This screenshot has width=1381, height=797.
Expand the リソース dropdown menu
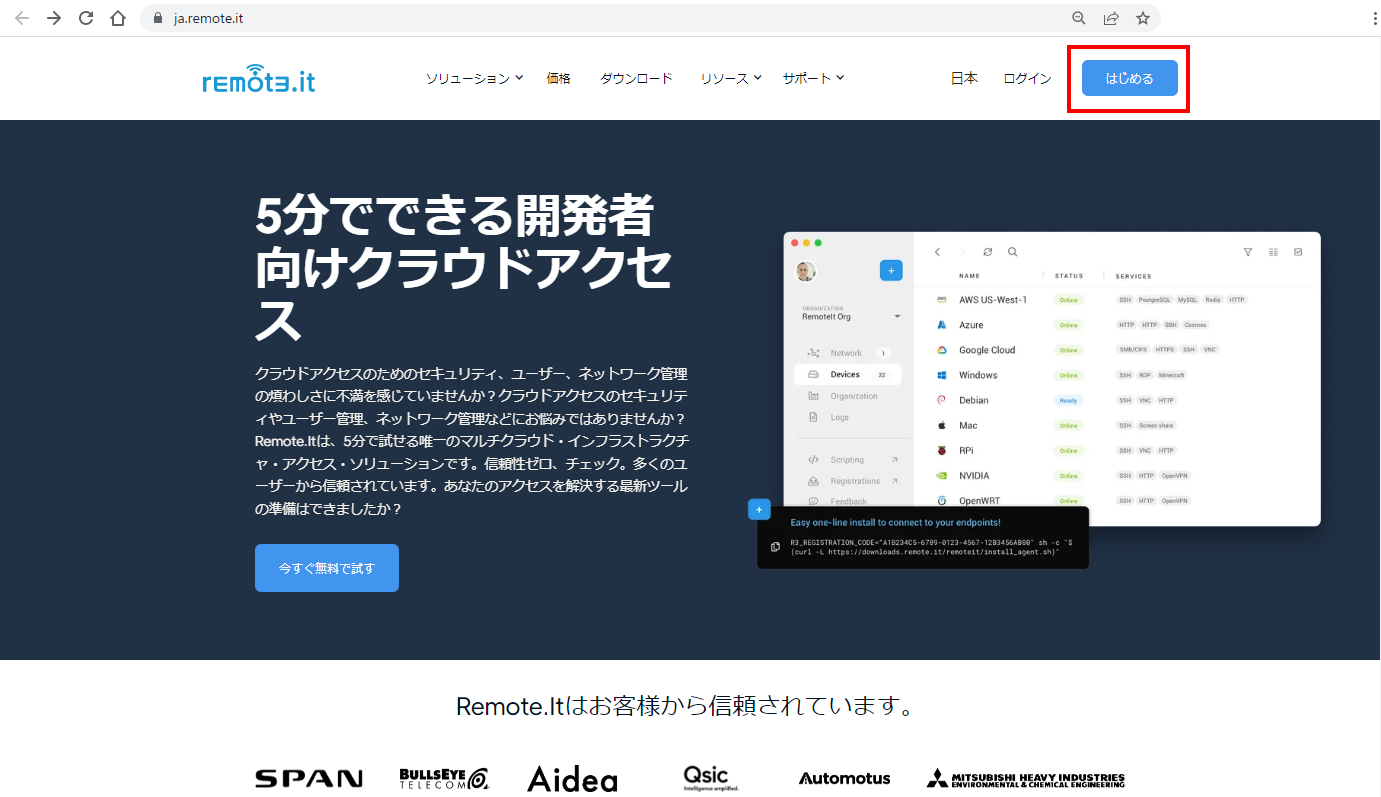(x=730, y=78)
